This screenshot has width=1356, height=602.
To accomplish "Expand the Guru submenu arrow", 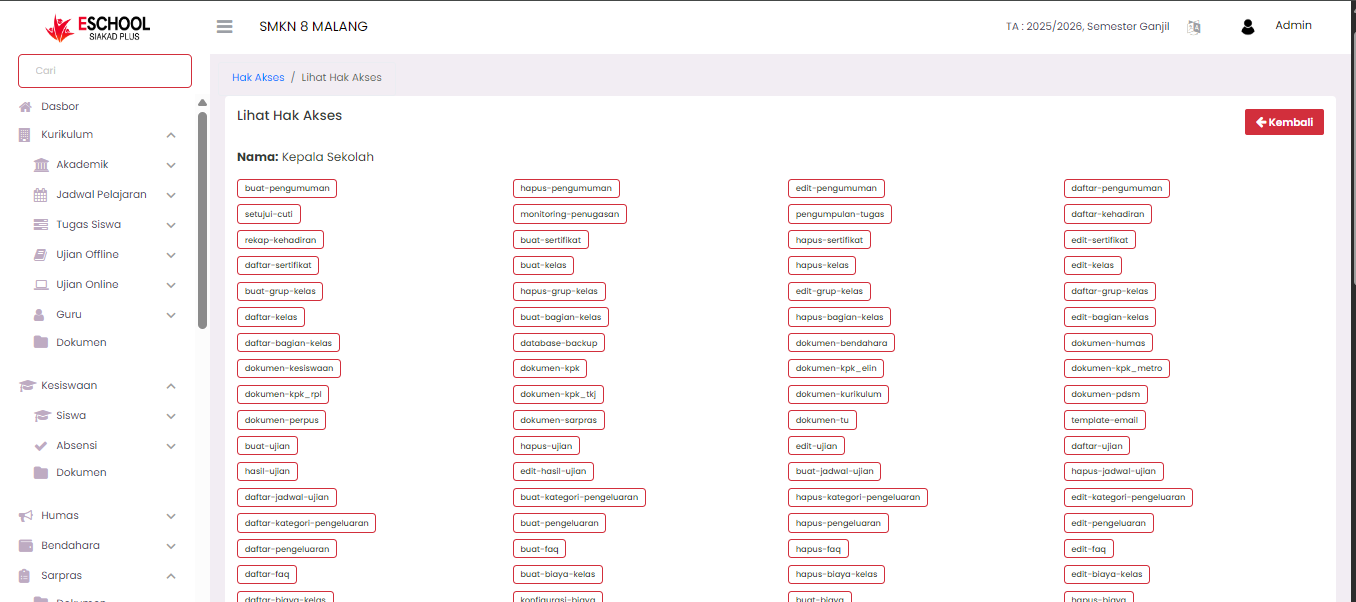I will [x=171, y=315].
